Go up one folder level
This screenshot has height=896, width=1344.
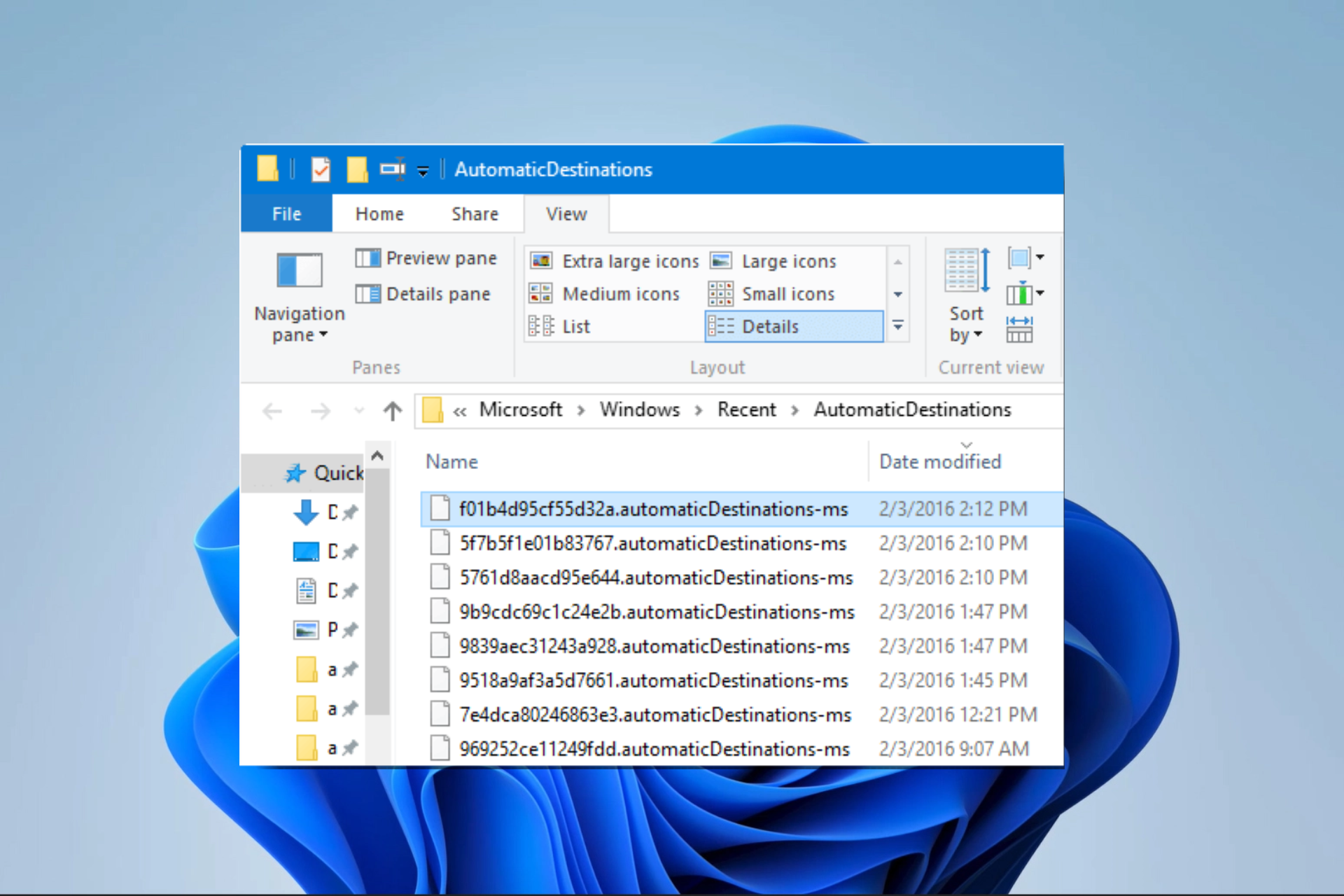[392, 411]
